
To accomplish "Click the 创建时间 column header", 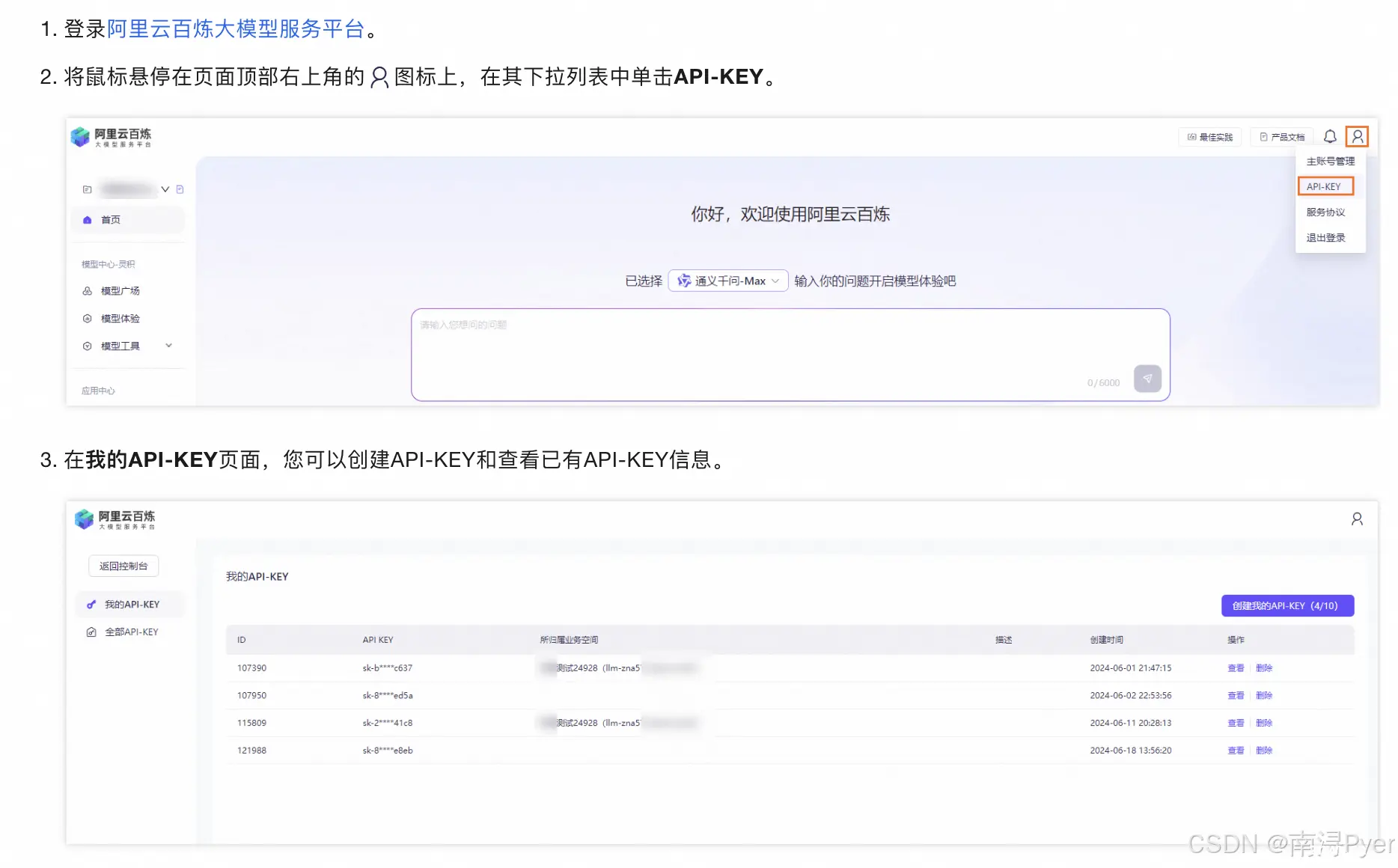I will [x=1106, y=640].
